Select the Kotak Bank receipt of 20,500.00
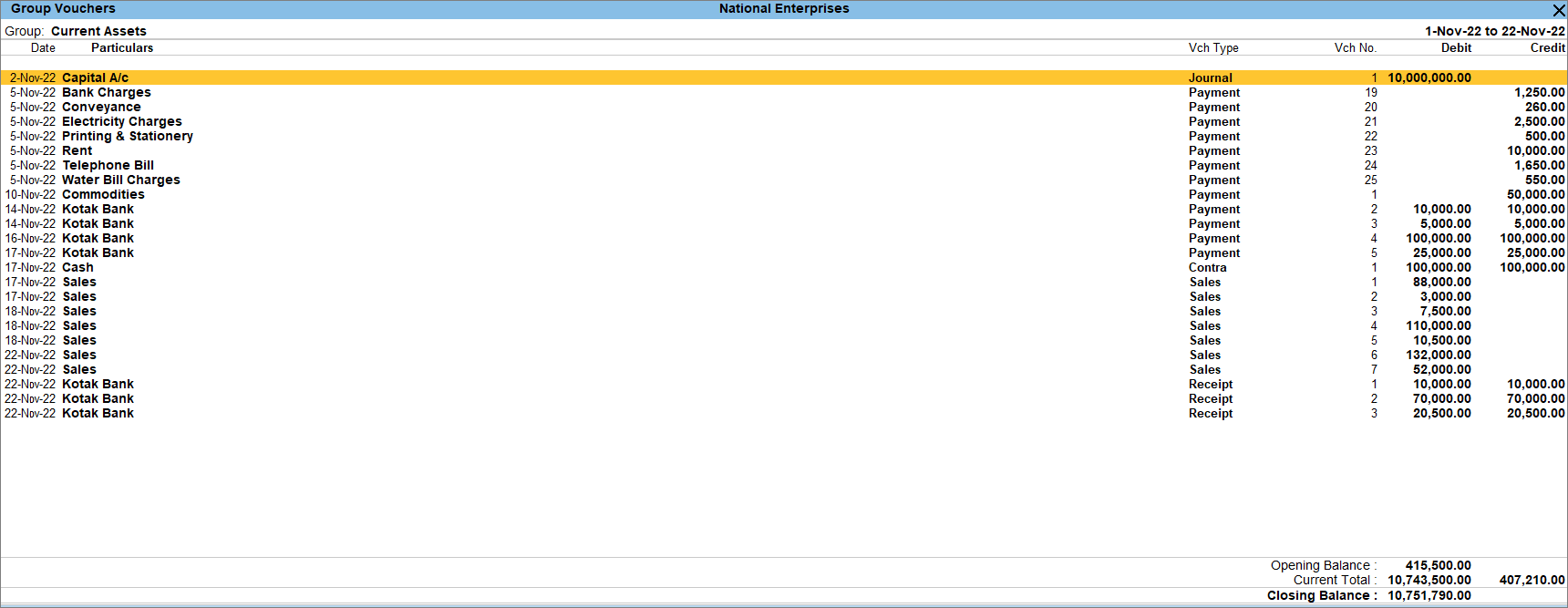Viewport: 1568px width, 608px height. 784,413
